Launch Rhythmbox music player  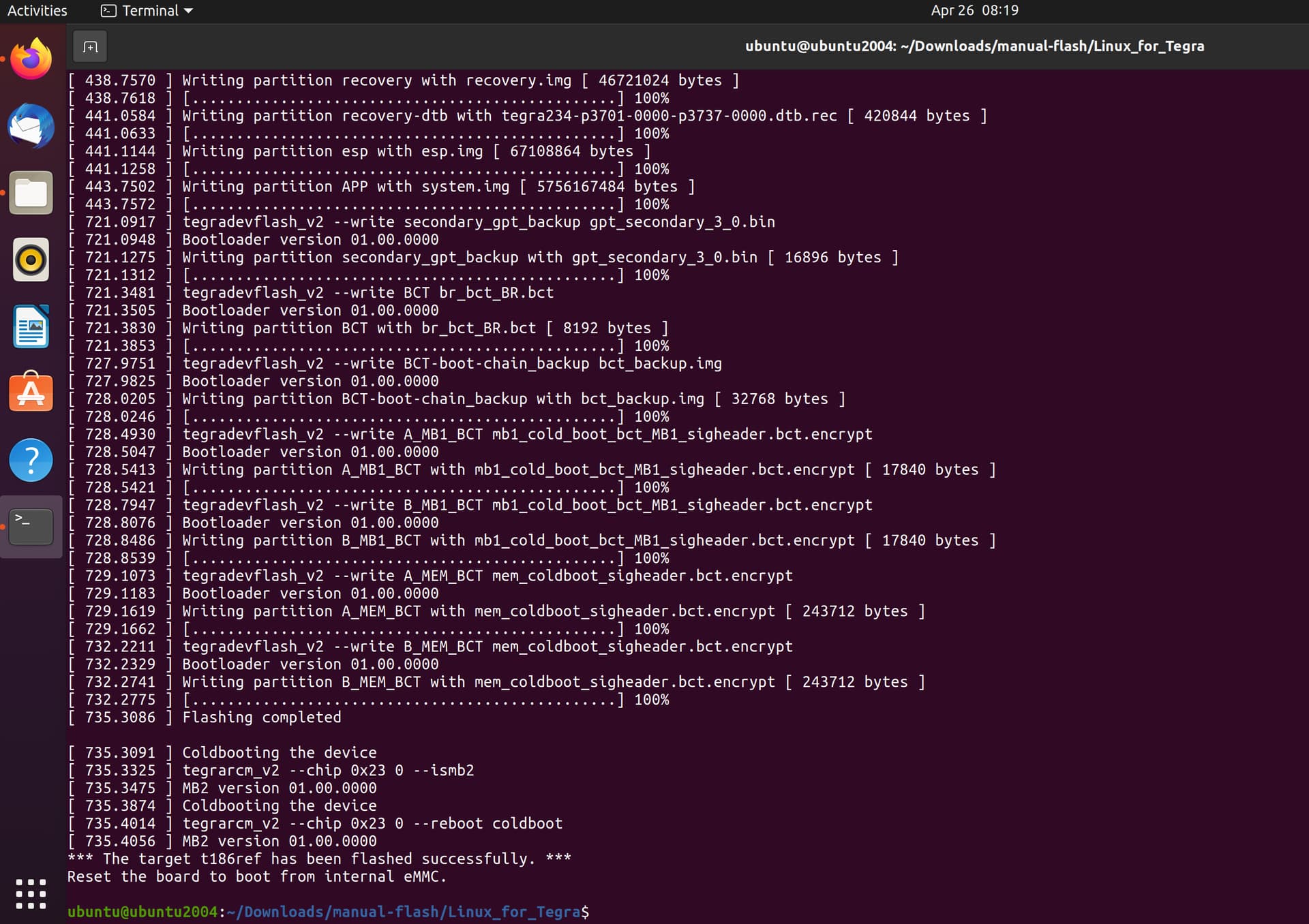tap(31, 260)
